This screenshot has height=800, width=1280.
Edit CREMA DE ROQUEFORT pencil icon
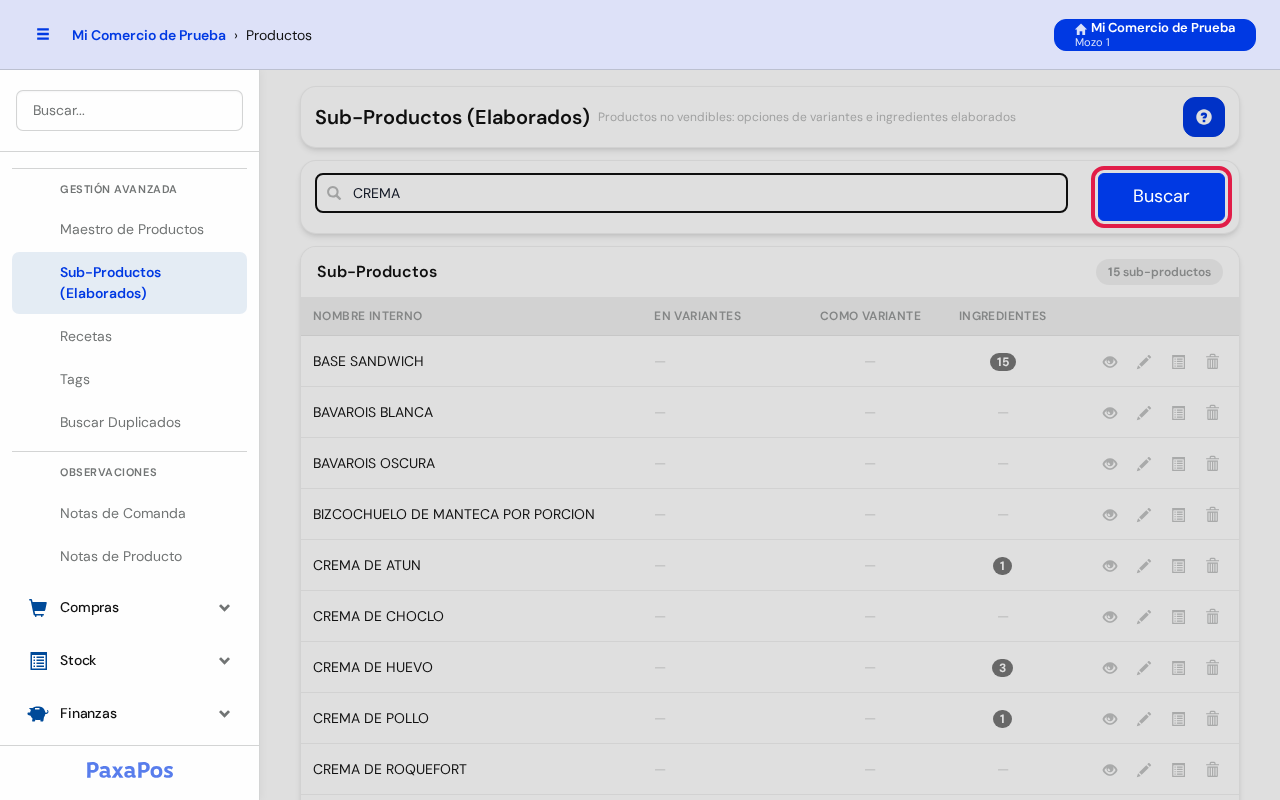point(1144,770)
